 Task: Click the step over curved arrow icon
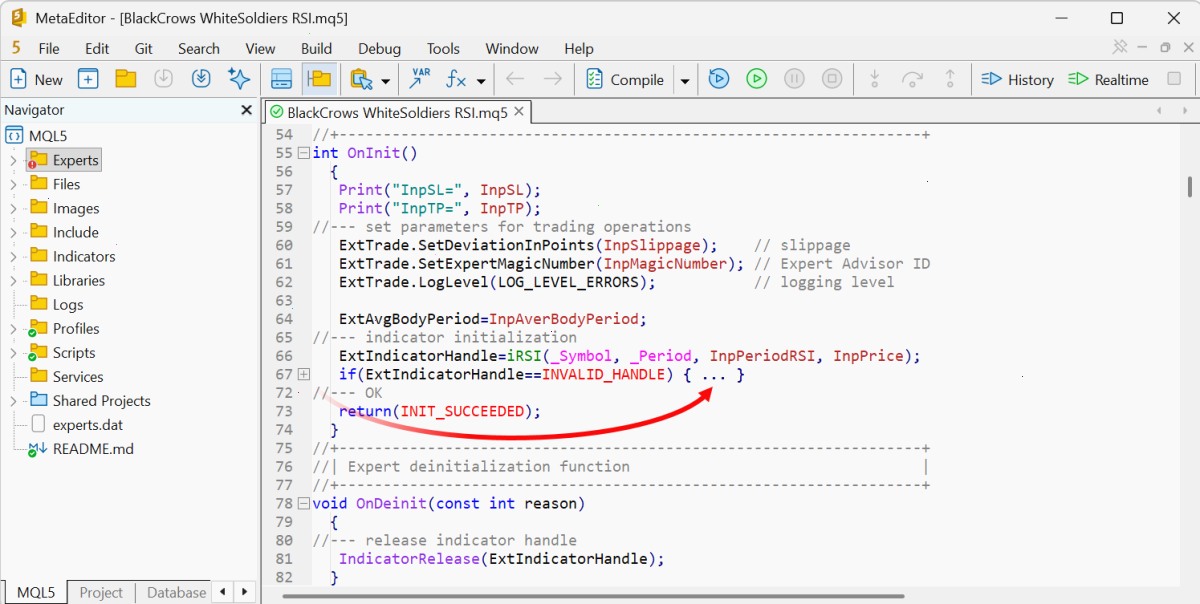tap(912, 80)
